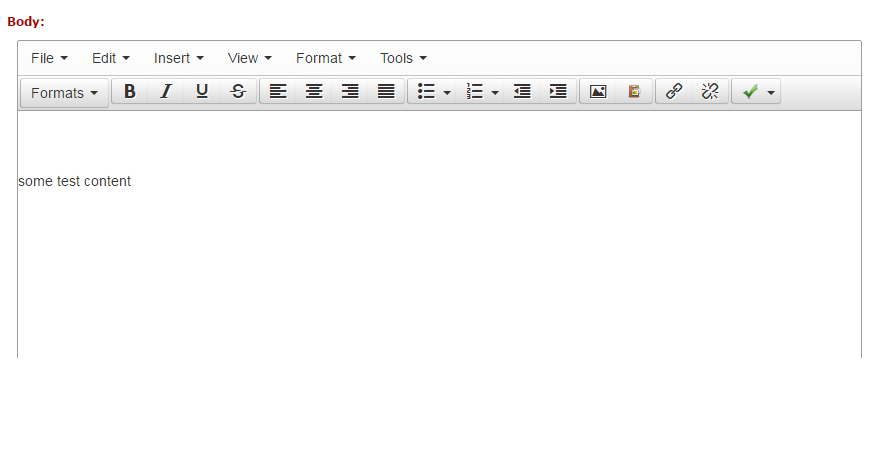Open the Formats dropdown
This screenshot has width=890, height=463.
point(64,92)
